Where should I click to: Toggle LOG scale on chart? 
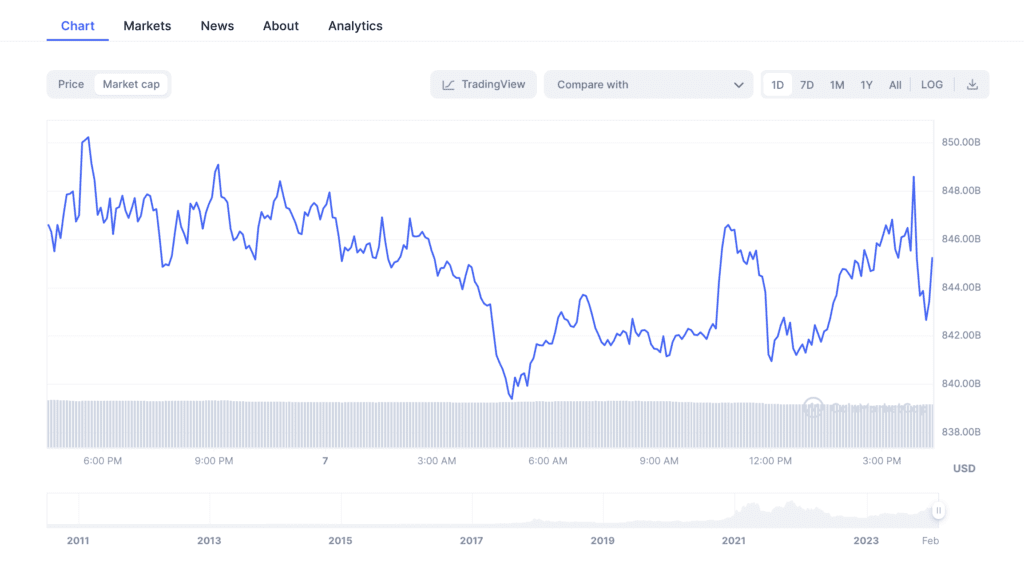(x=931, y=85)
